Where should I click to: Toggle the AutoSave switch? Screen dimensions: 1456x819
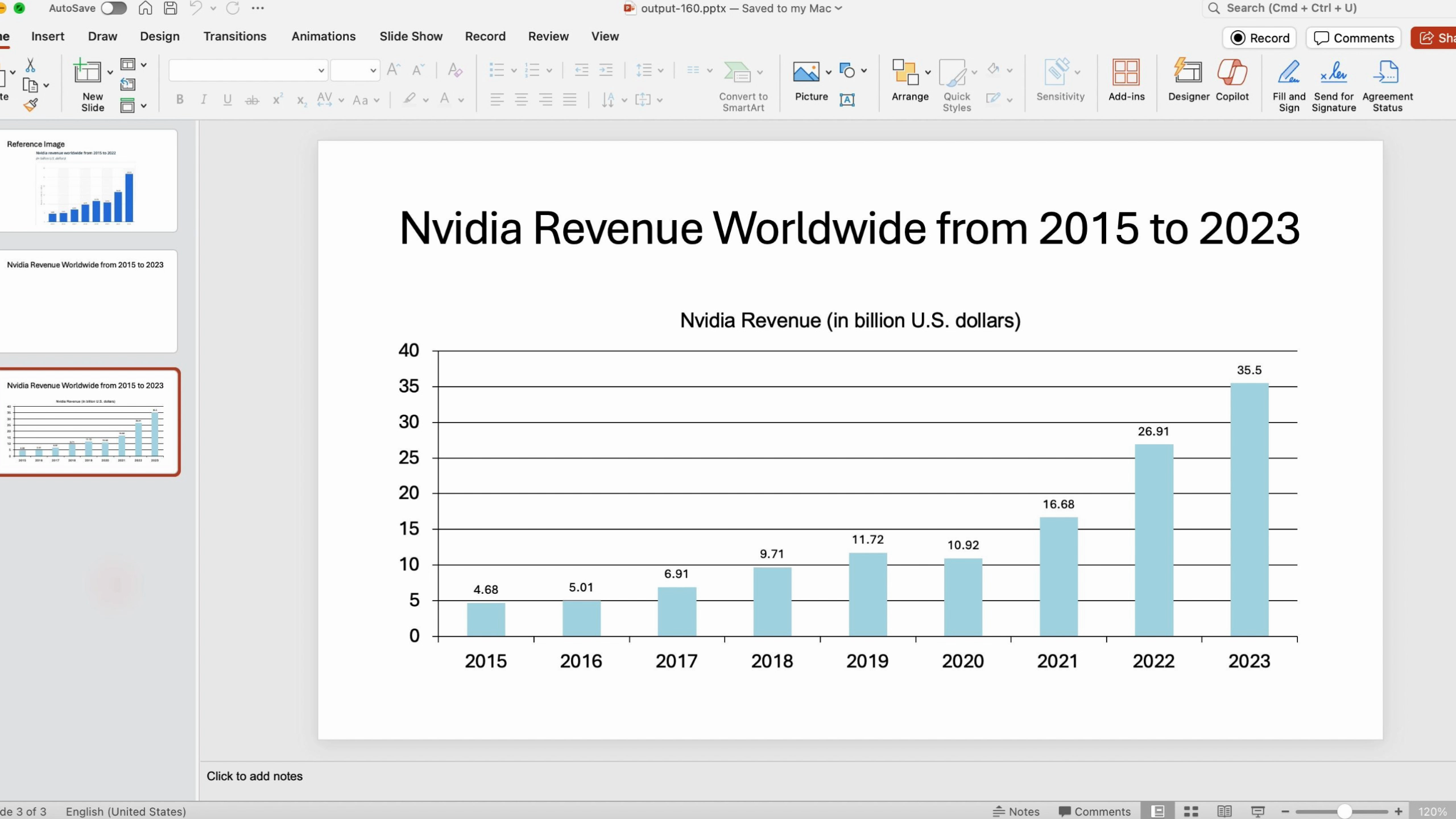pos(114,8)
